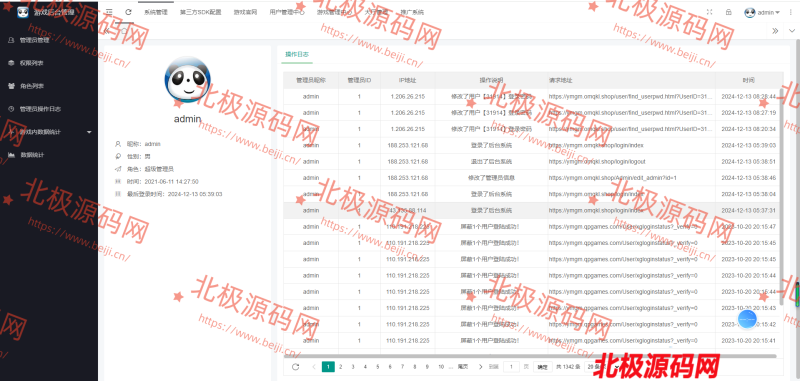Click the large panda profile picture
Screen dimensions: 800x381
187,80
